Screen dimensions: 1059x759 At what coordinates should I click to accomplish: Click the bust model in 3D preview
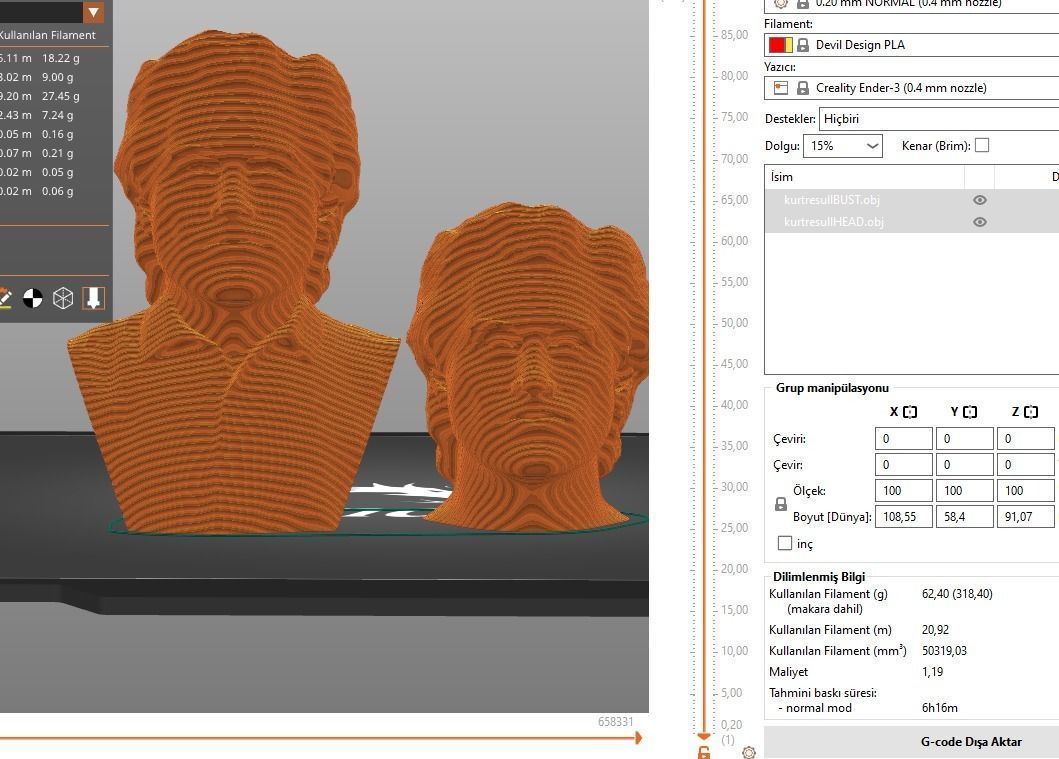pyautogui.click(x=233, y=284)
